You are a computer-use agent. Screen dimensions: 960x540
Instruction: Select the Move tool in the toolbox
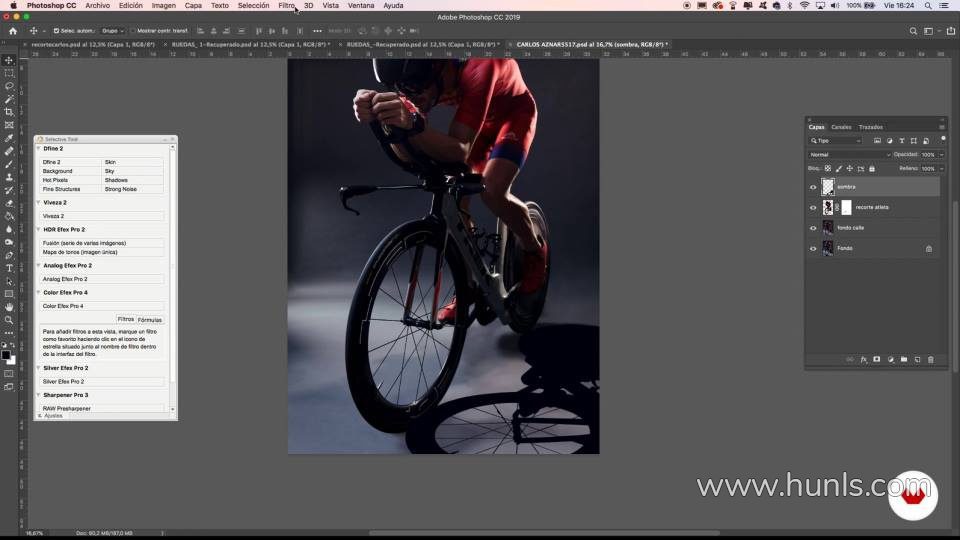pos(9,60)
